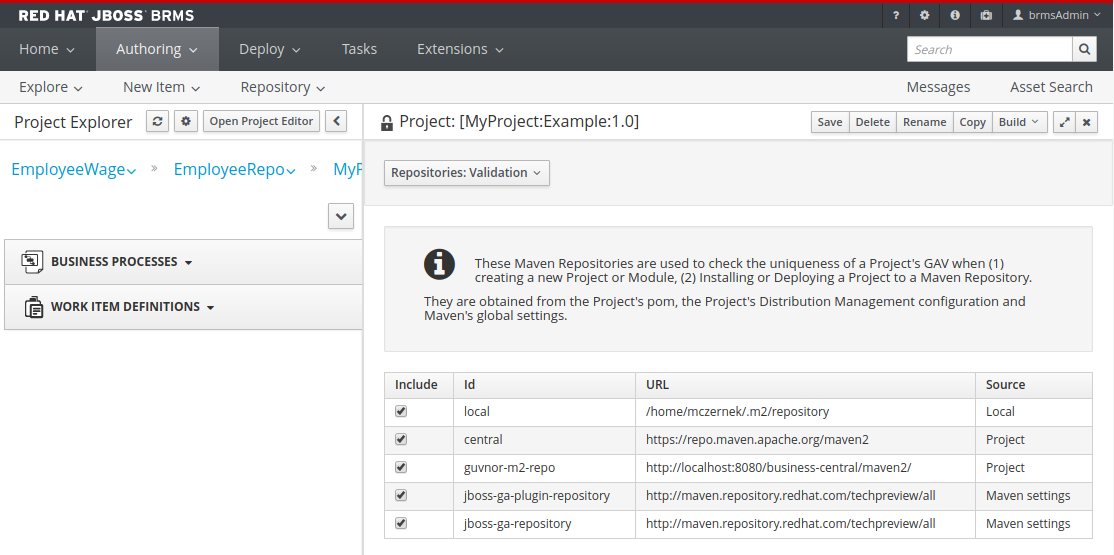Uncheck Include for guvnor-m2-repo
The image size is (1114, 555).
[x=401, y=467]
